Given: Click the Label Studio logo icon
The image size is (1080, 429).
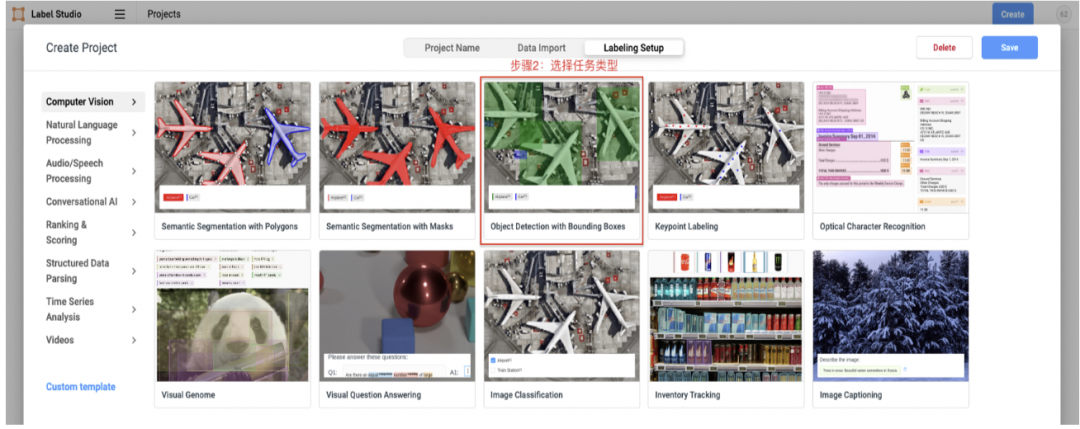Looking at the screenshot, I should pyautogui.click(x=19, y=14).
